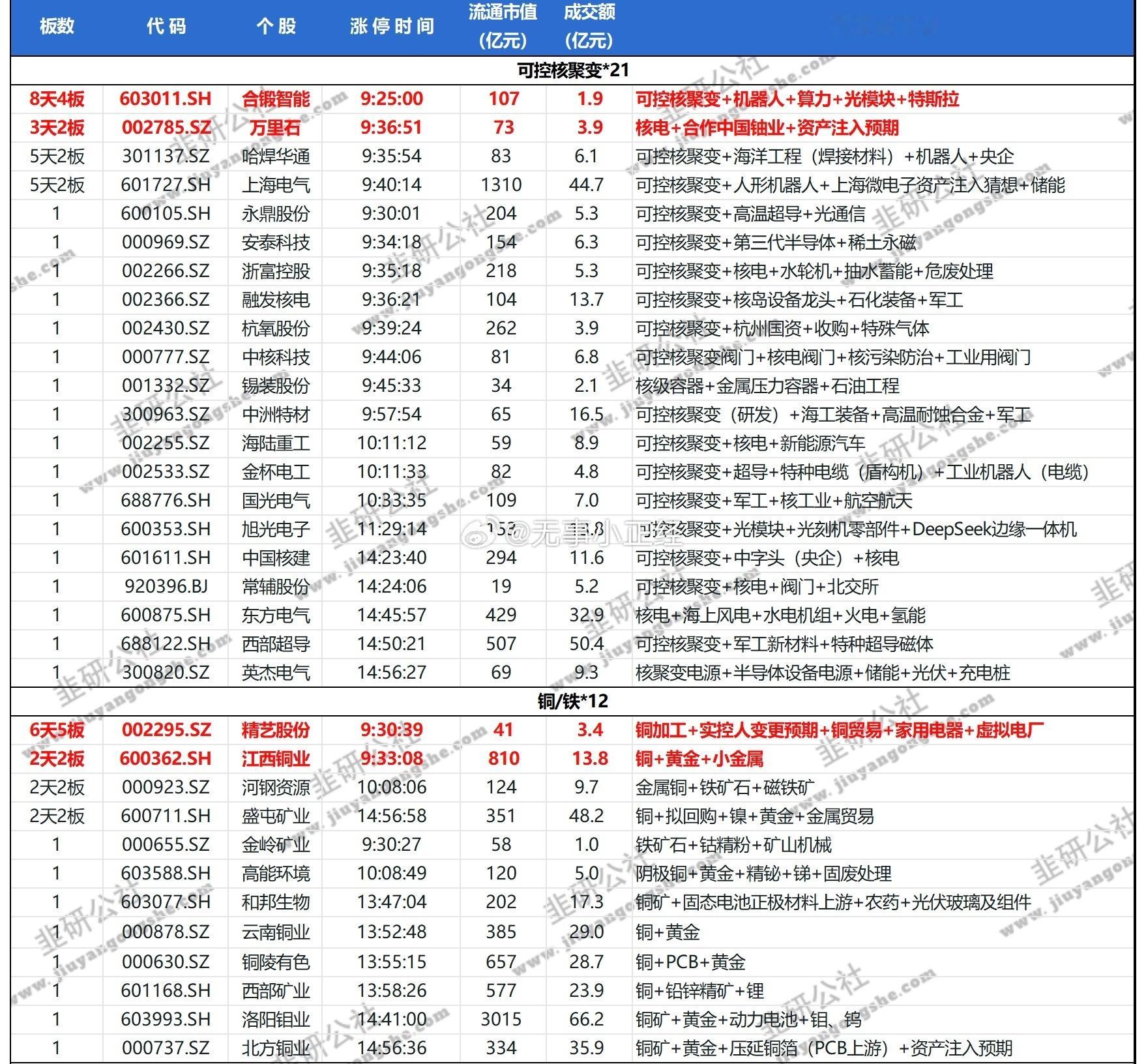1146x1064 pixels.
Task: Click the concept text 可控核聚变+杭州国资+收购+特殊气体
Action: [x=782, y=328]
